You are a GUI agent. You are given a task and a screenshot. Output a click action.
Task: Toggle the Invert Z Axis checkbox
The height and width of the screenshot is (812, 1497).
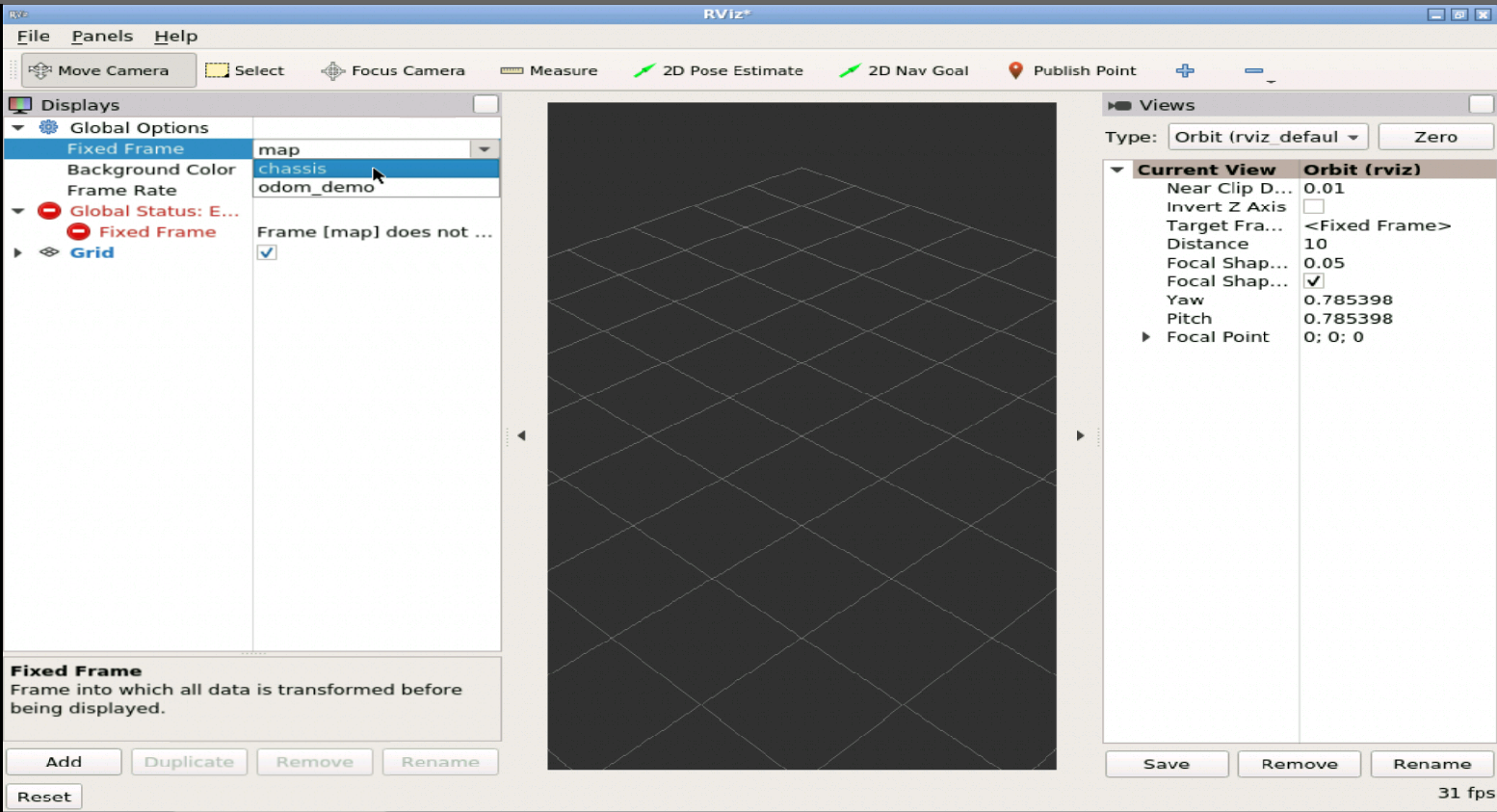click(x=1313, y=206)
